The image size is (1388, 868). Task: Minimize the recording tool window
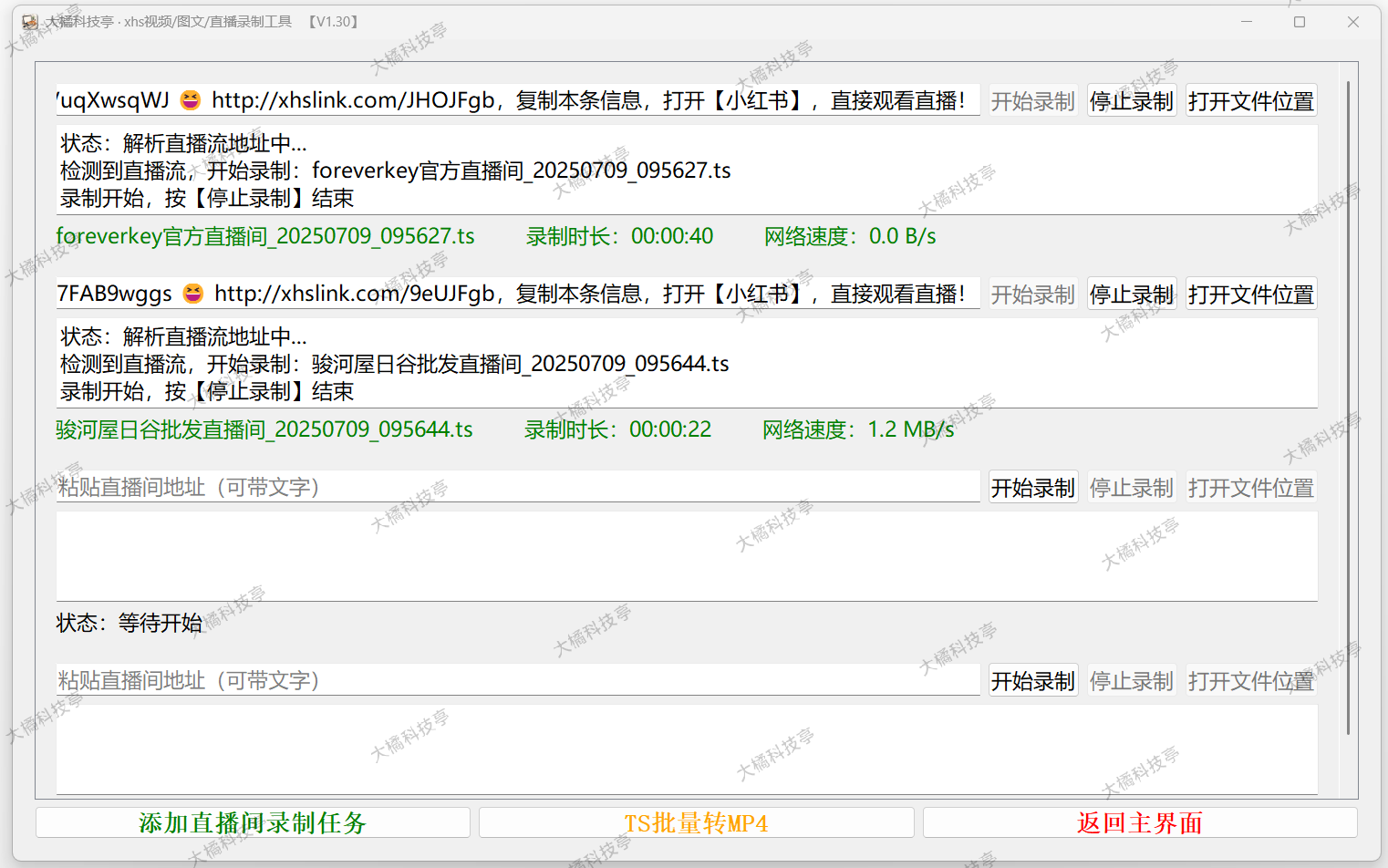pos(1247,22)
